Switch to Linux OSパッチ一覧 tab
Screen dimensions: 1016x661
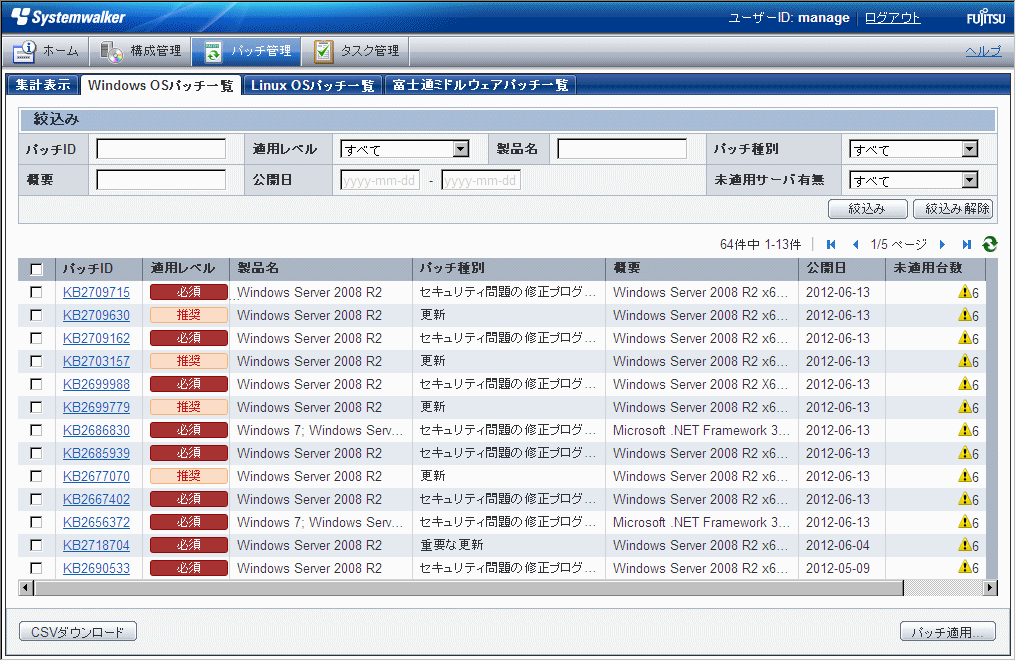313,85
